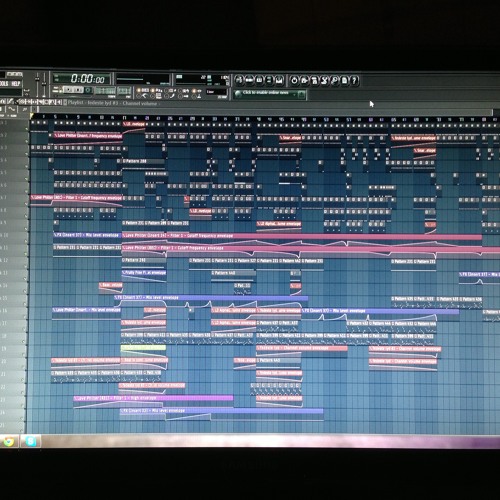Click the play button in transport panel
This screenshot has height=500, width=500.
(68, 90)
